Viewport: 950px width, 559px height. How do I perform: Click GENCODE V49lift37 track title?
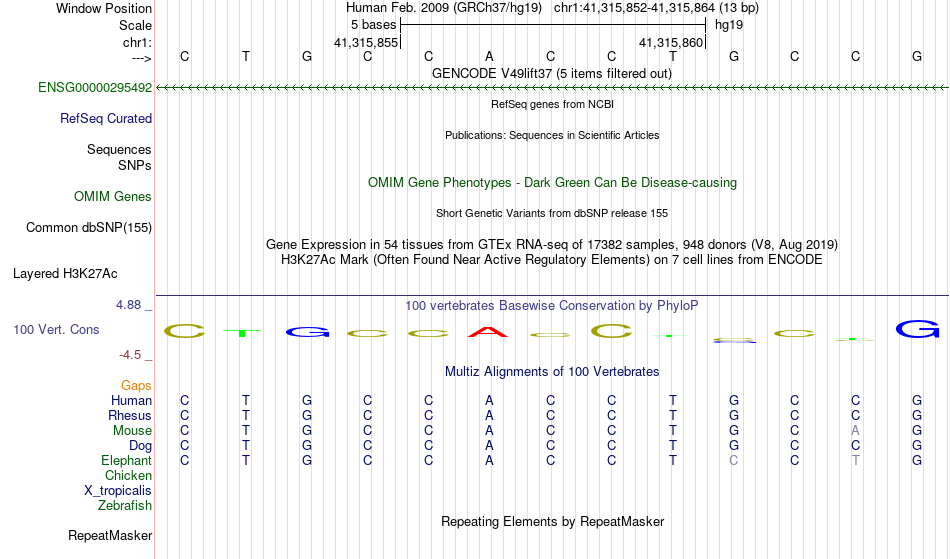pos(552,73)
